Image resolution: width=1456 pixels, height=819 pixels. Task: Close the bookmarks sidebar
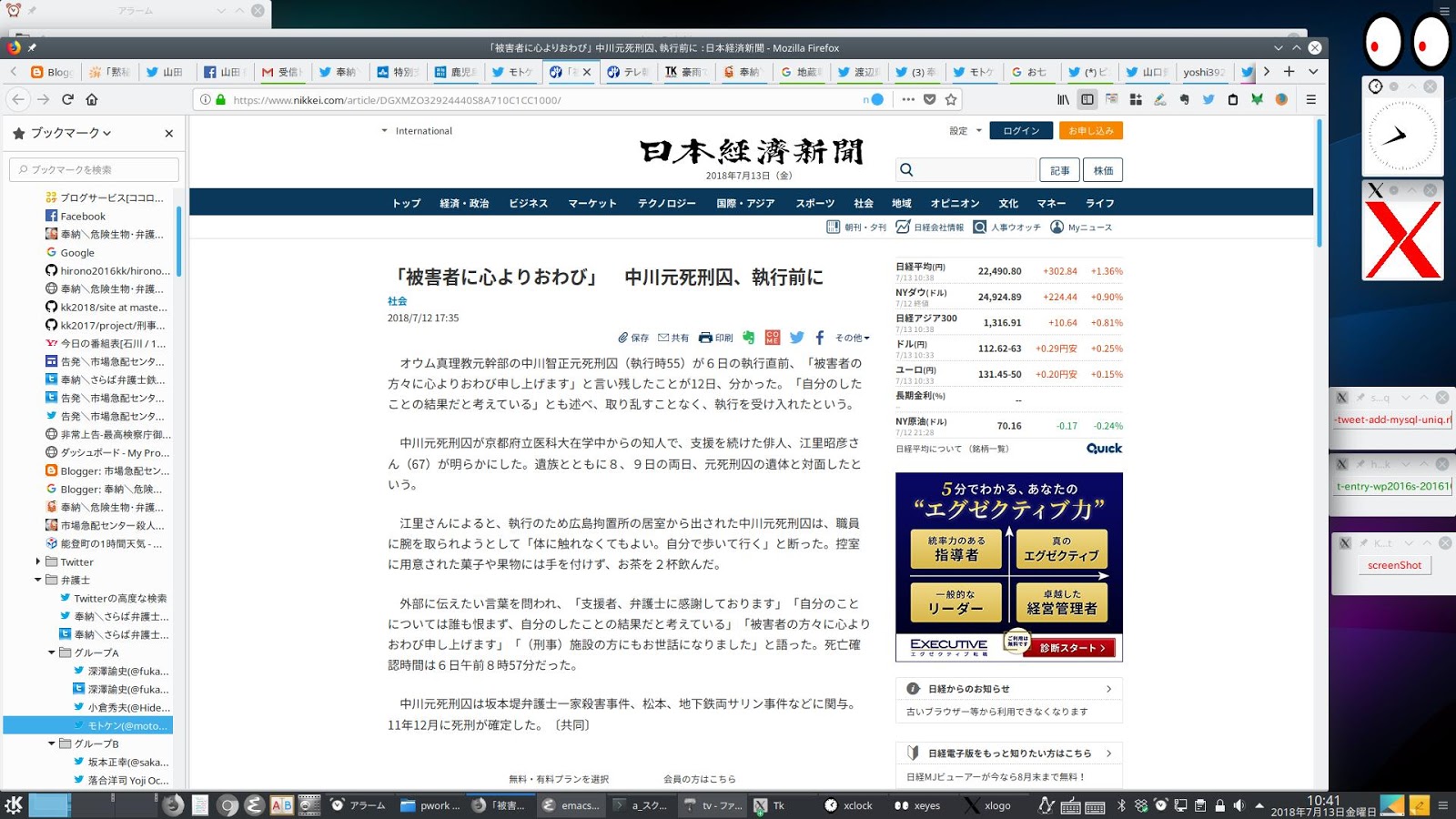click(x=169, y=133)
